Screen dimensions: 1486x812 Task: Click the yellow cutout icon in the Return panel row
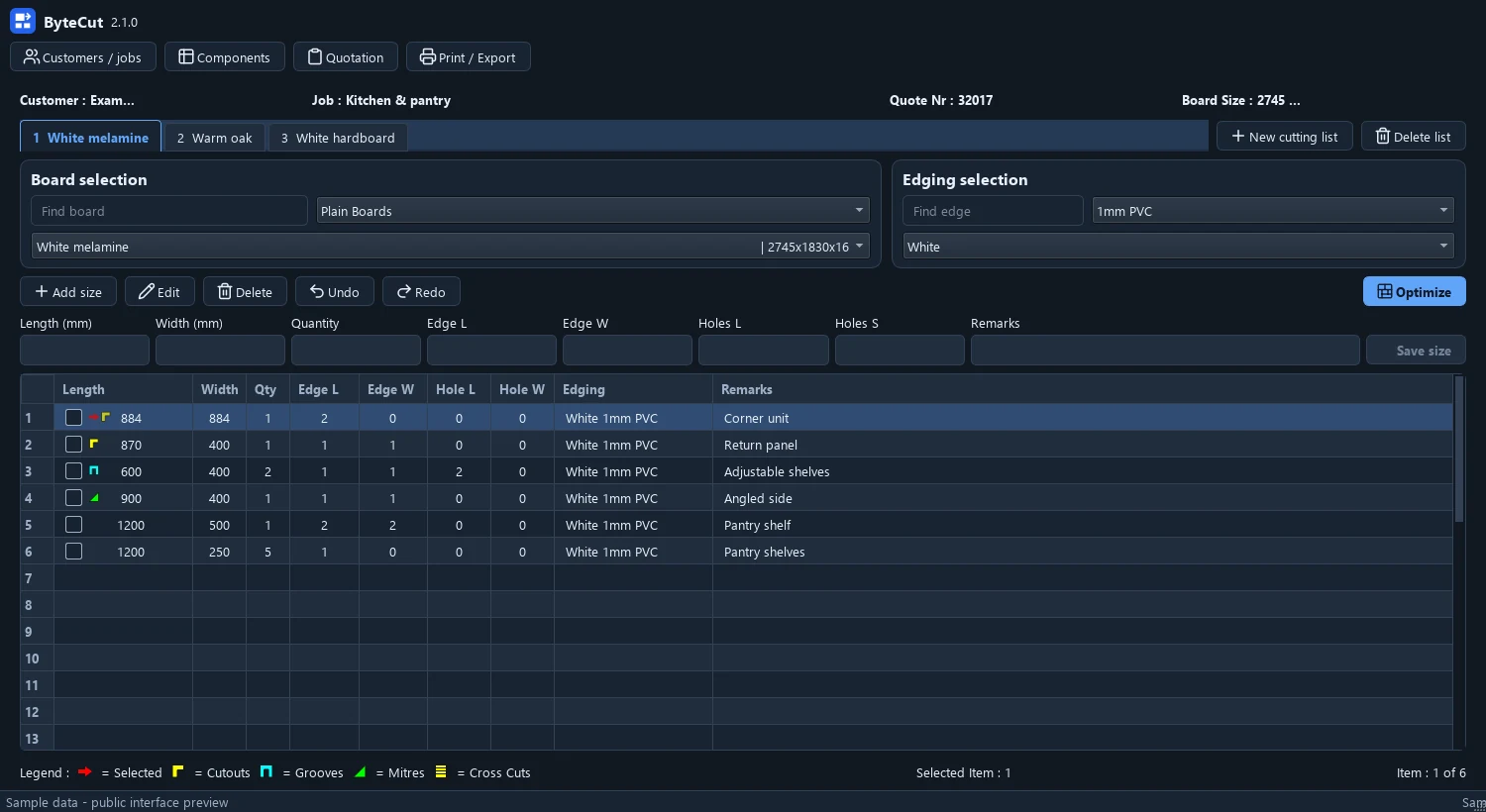[x=94, y=444]
